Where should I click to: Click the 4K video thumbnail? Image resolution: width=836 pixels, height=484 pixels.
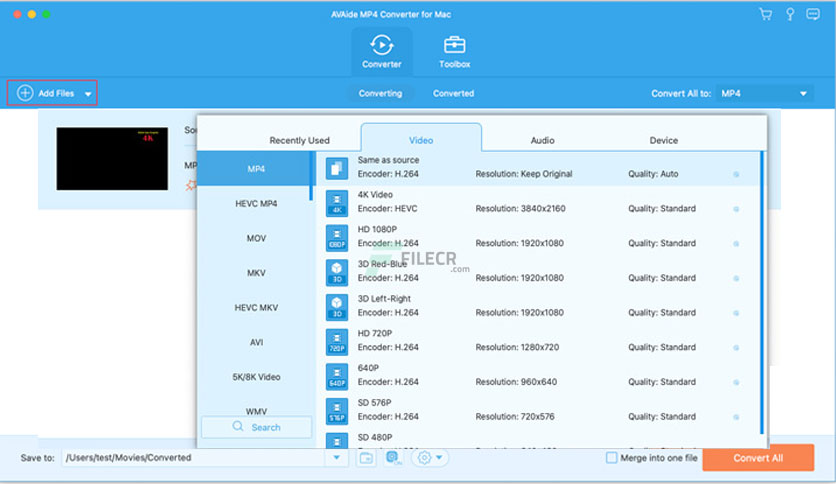tap(112, 158)
